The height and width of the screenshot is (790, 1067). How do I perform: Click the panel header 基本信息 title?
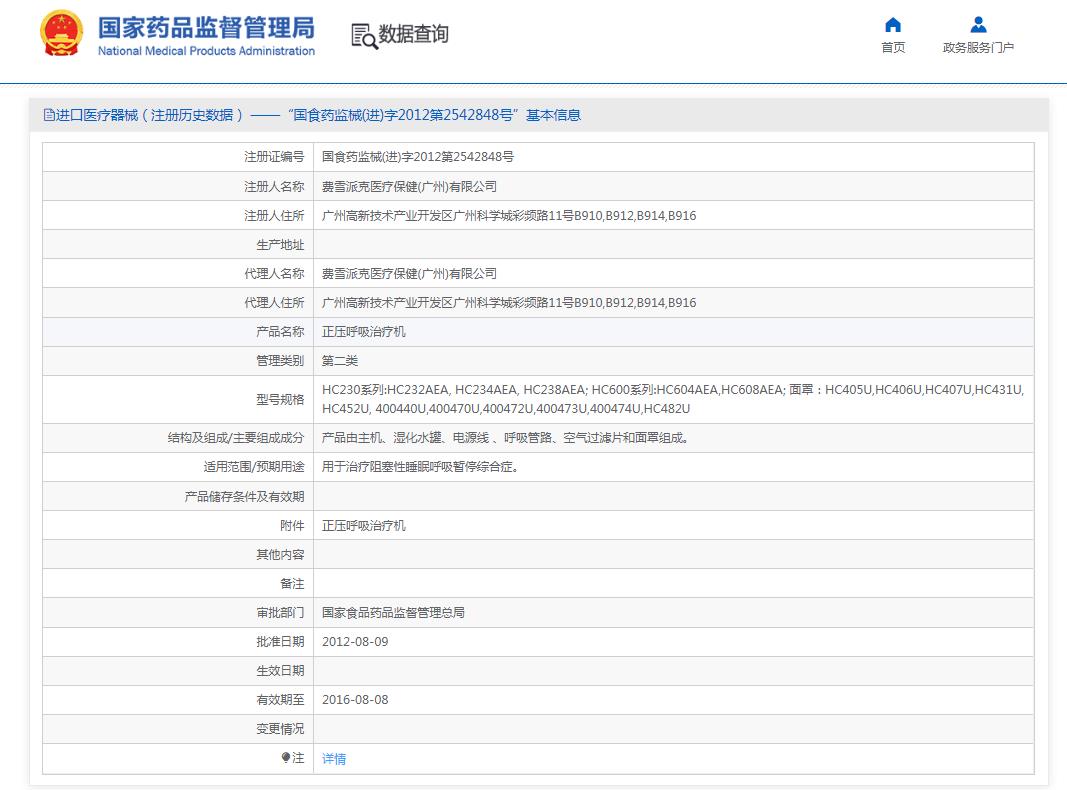pos(313,115)
